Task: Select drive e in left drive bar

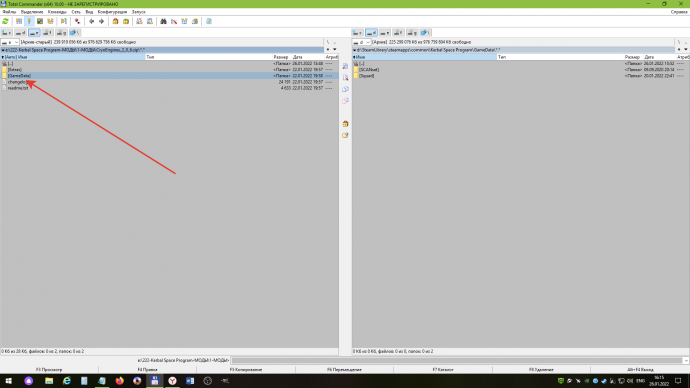Action: click(x=34, y=33)
